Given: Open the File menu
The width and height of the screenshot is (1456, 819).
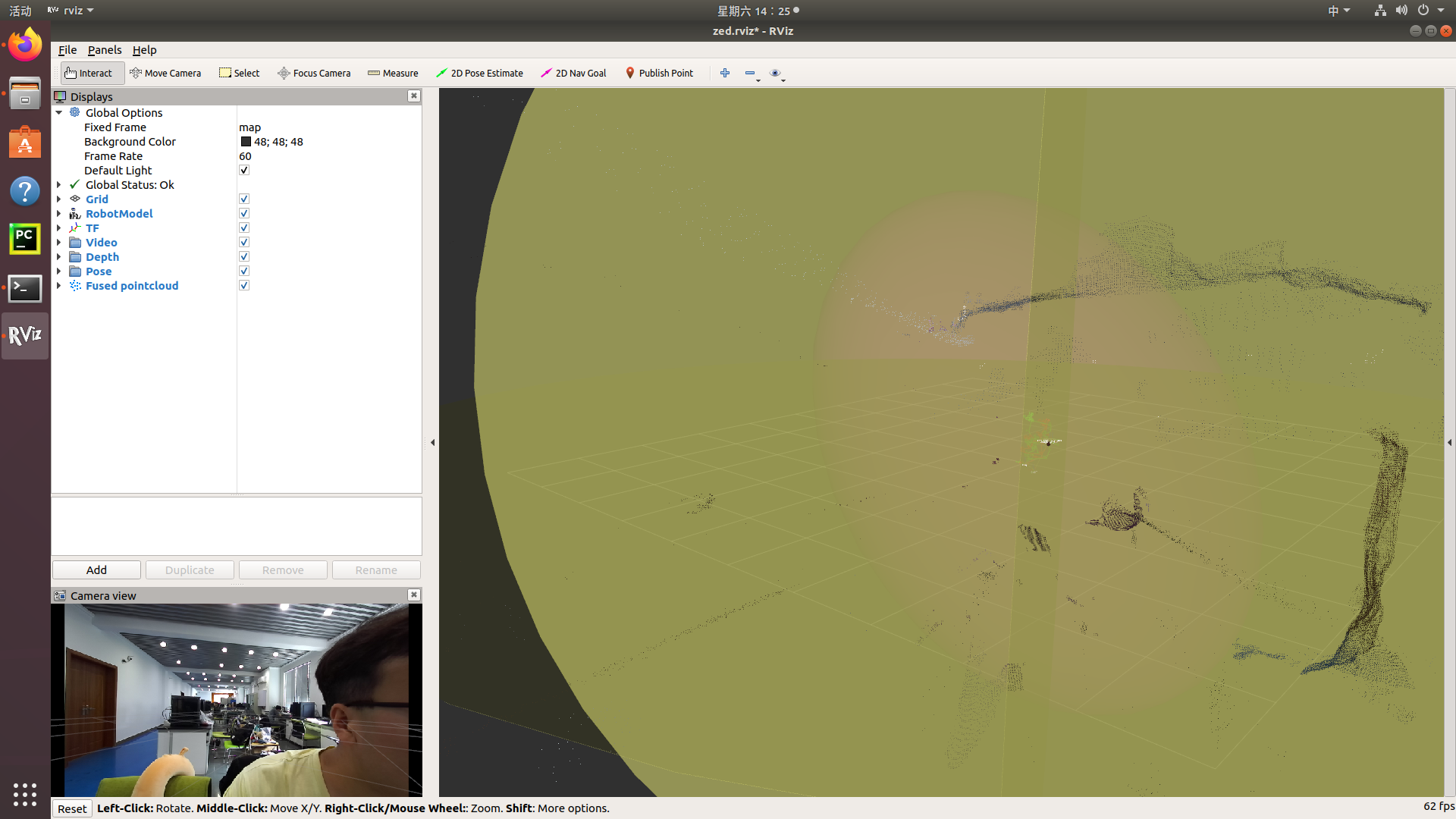Looking at the screenshot, I should point(67,50).
